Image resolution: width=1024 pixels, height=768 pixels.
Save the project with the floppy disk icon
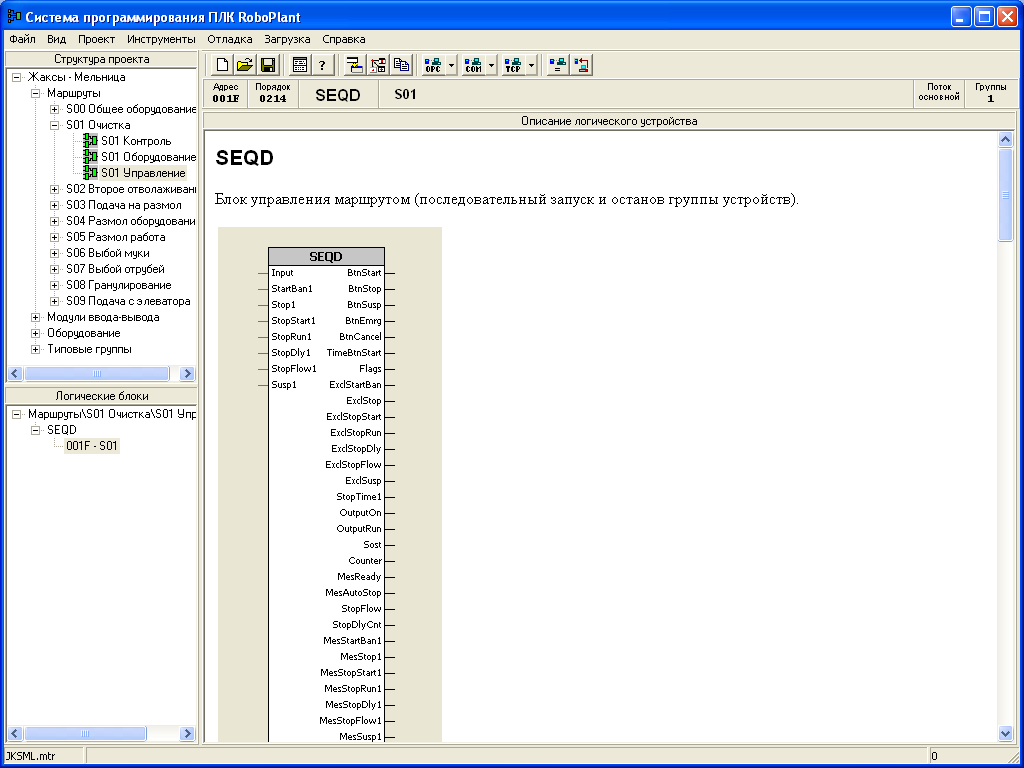tap(268, 65)
